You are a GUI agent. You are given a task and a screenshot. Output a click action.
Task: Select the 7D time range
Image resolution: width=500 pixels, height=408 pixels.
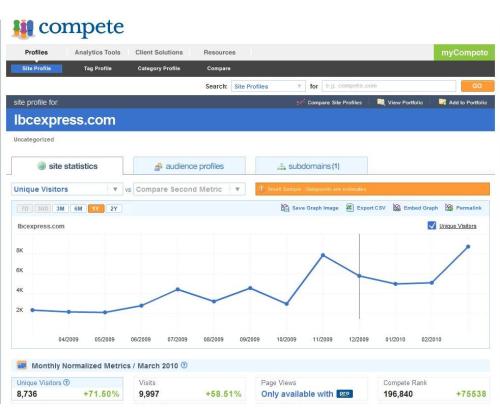(25, 209)
